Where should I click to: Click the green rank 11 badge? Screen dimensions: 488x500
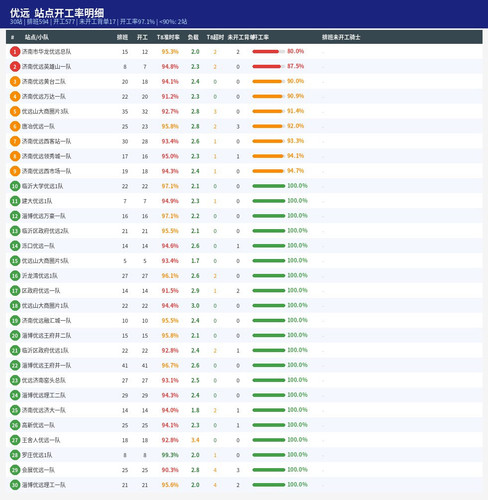click(x=15, y=201)
